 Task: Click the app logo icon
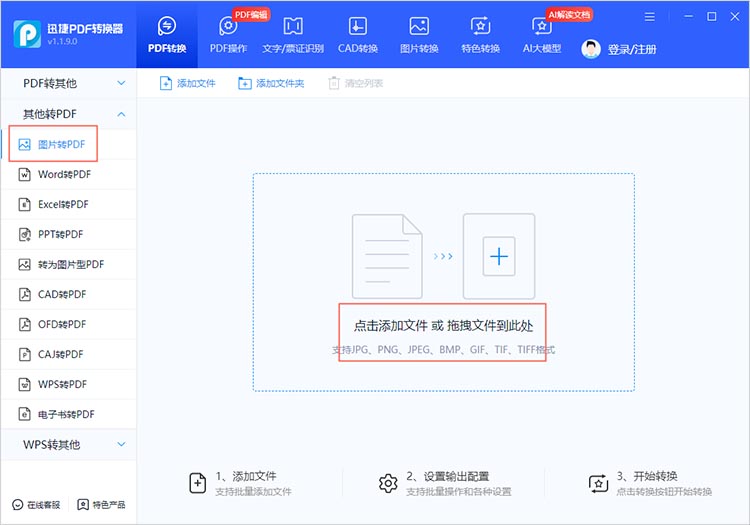coord(27,34)
